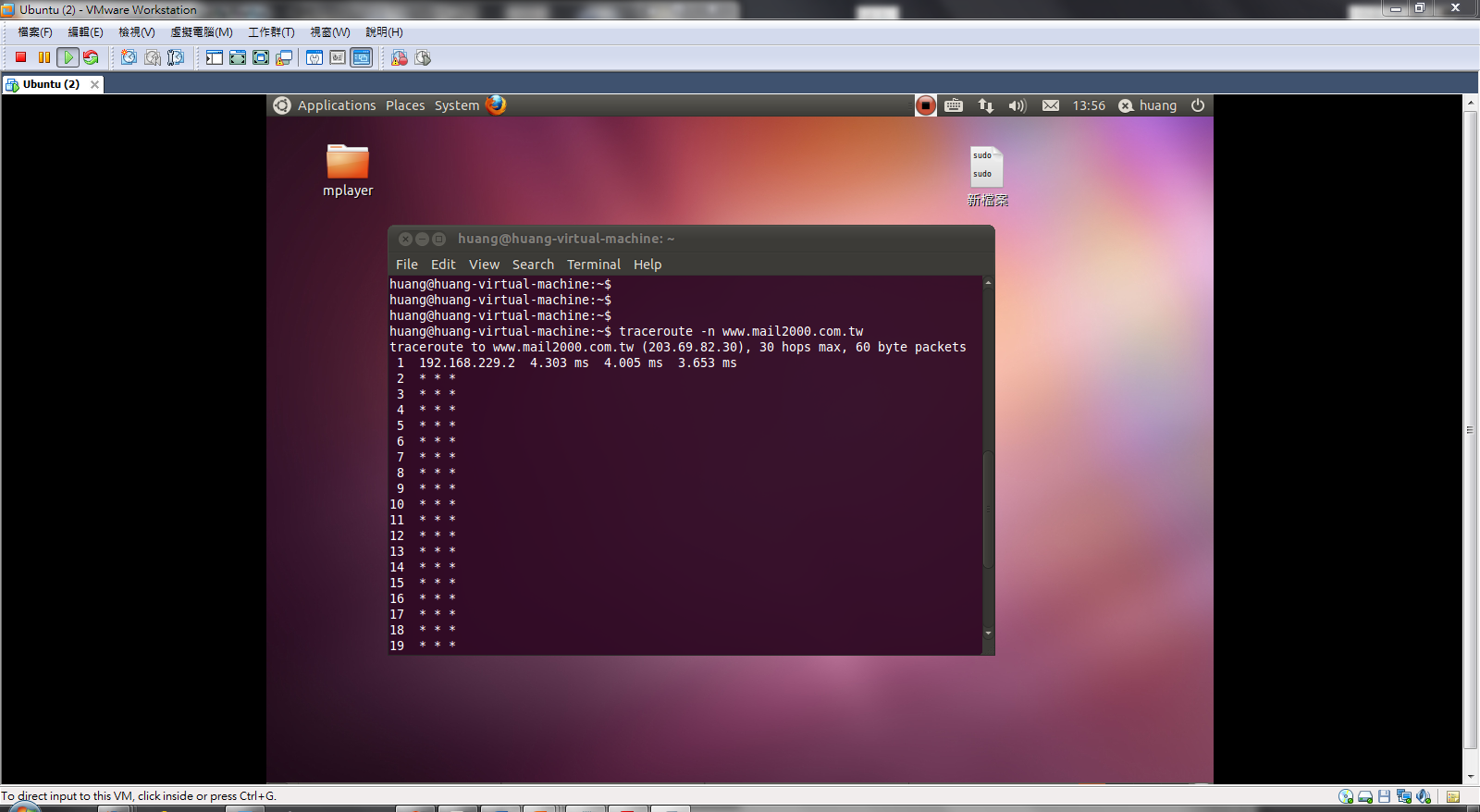Click the green Power On play icon

click(68, 57)
